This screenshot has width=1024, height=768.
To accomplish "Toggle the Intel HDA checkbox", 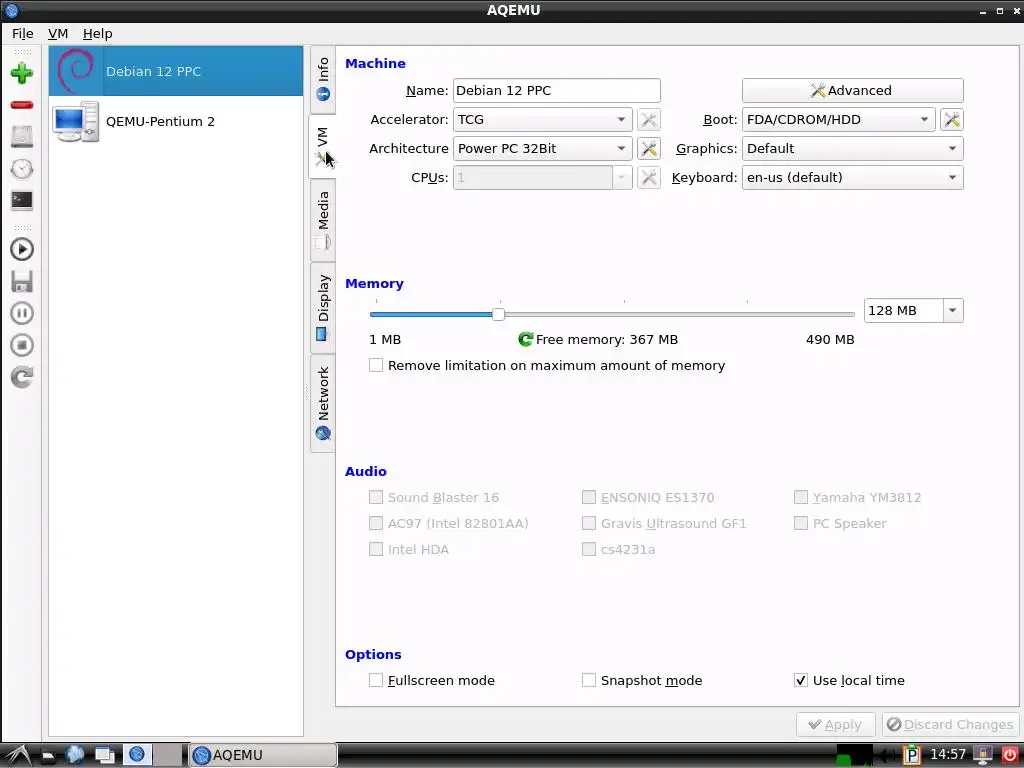I will [376, 549].
